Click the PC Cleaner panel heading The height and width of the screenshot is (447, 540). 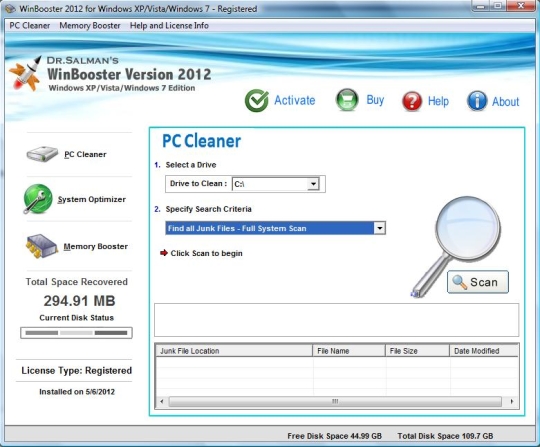click(201, 141)
